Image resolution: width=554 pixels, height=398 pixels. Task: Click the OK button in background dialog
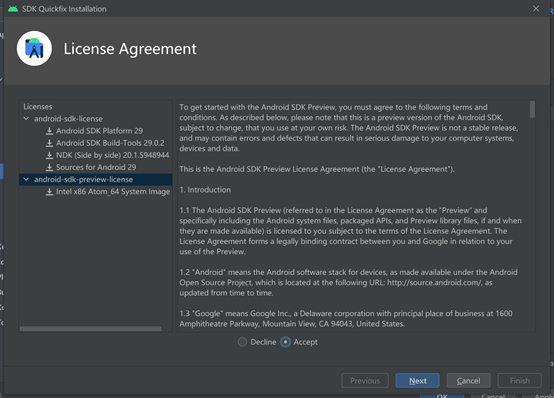click(x=442, y=396)
